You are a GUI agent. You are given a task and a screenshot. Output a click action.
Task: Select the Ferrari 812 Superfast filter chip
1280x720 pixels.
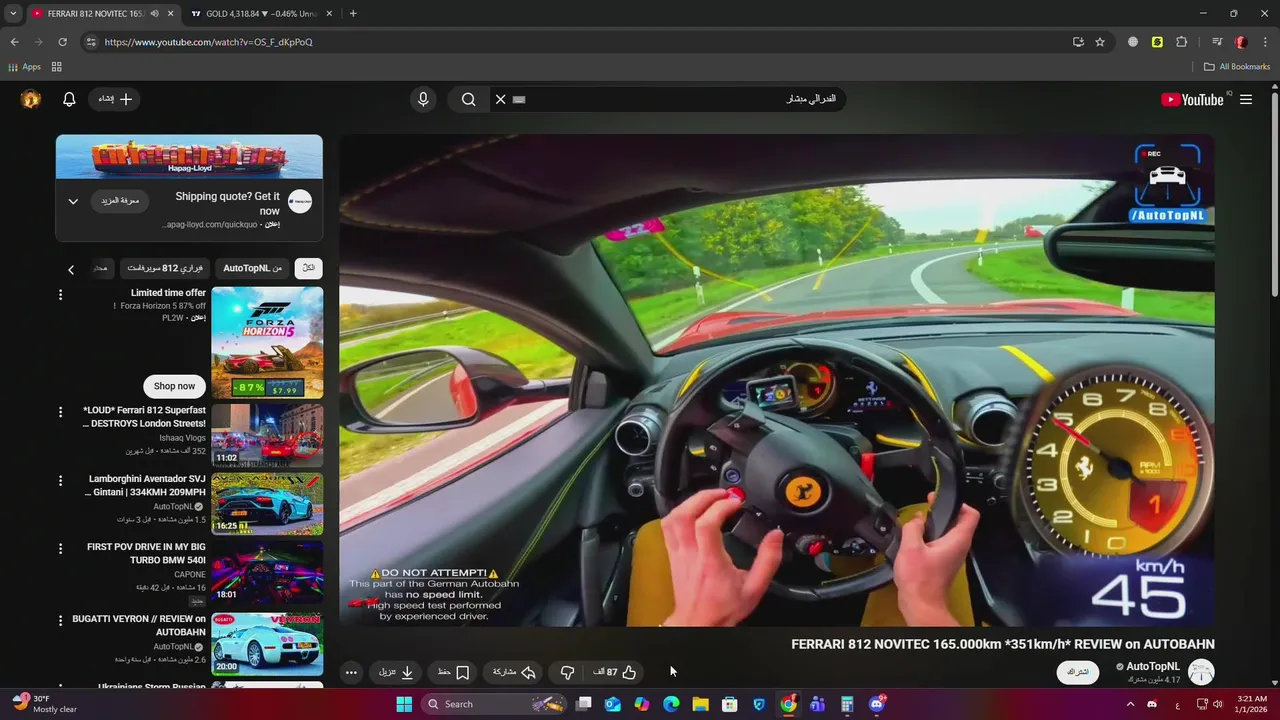165,268
